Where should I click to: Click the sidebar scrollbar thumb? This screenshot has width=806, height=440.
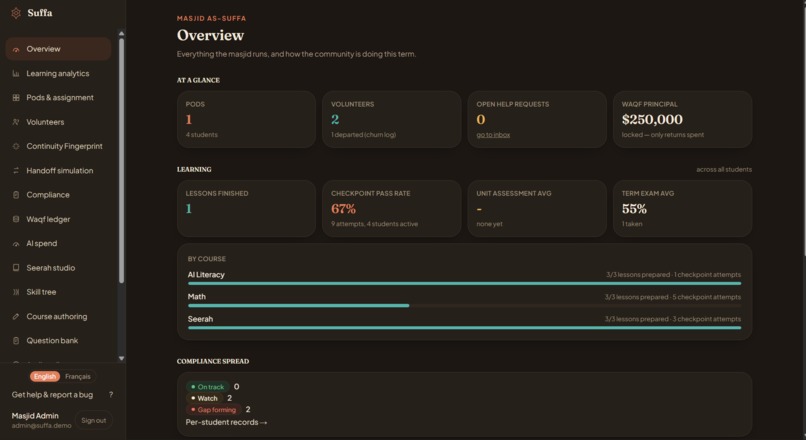click(121, 161)
